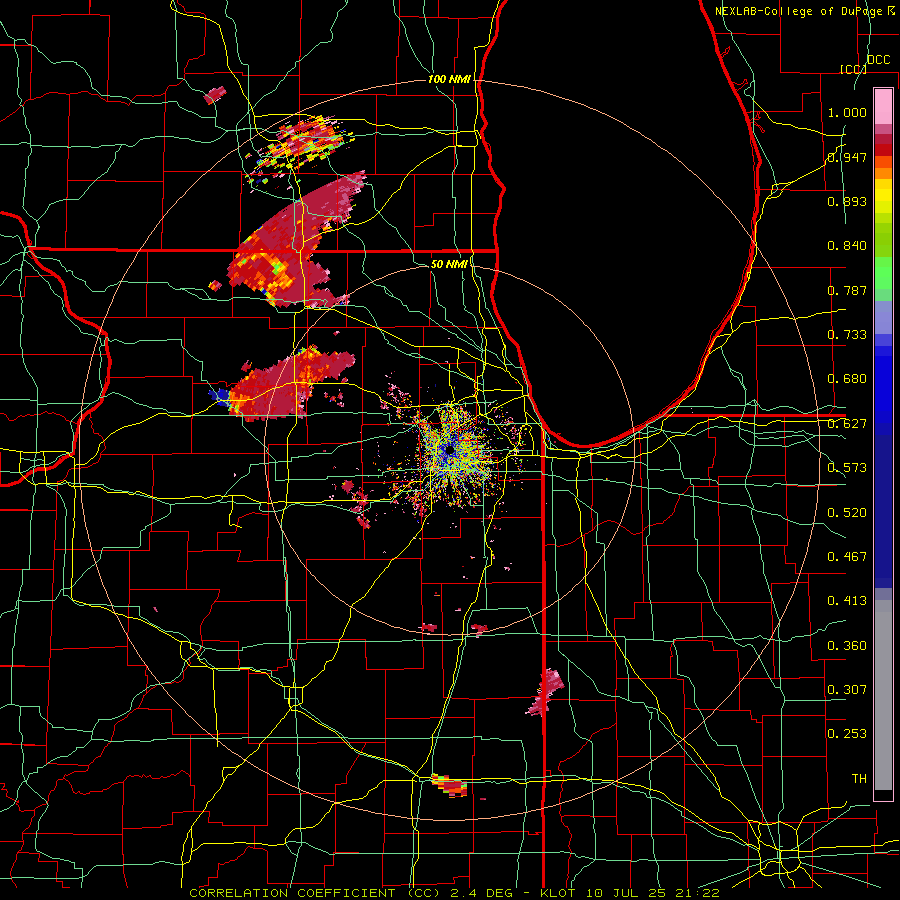Select the 0.840 legend value

[847, 246]
